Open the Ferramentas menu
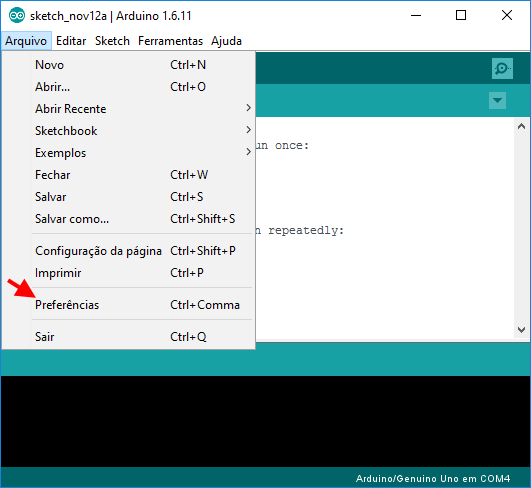The height and width of the screenshot is (488, 531). [170, 41]
